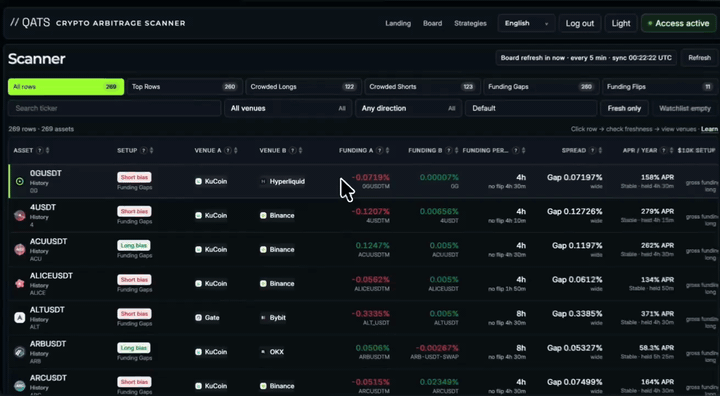Viewport: 720px width, 396px height.
Task: Click the Funding B column help icon
Action: point(449,151)
